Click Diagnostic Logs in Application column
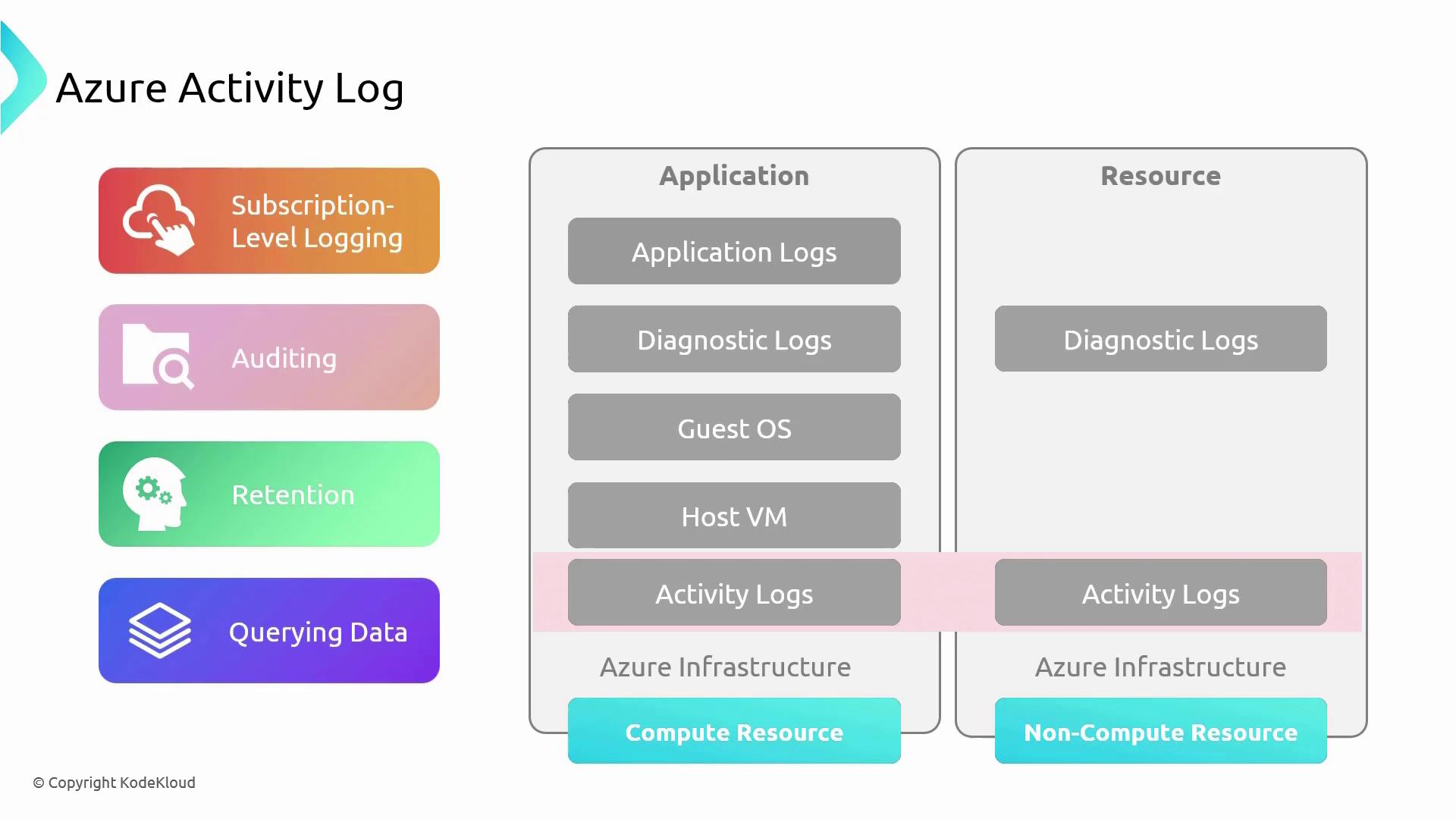Image resolution: width=1456 pixels, height=819 pixels. [734, 340]
